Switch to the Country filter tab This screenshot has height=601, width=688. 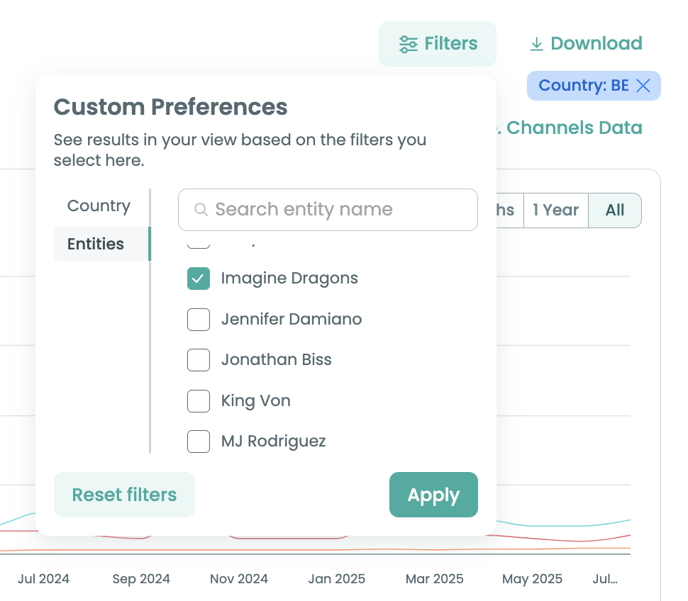pos(98,206)
